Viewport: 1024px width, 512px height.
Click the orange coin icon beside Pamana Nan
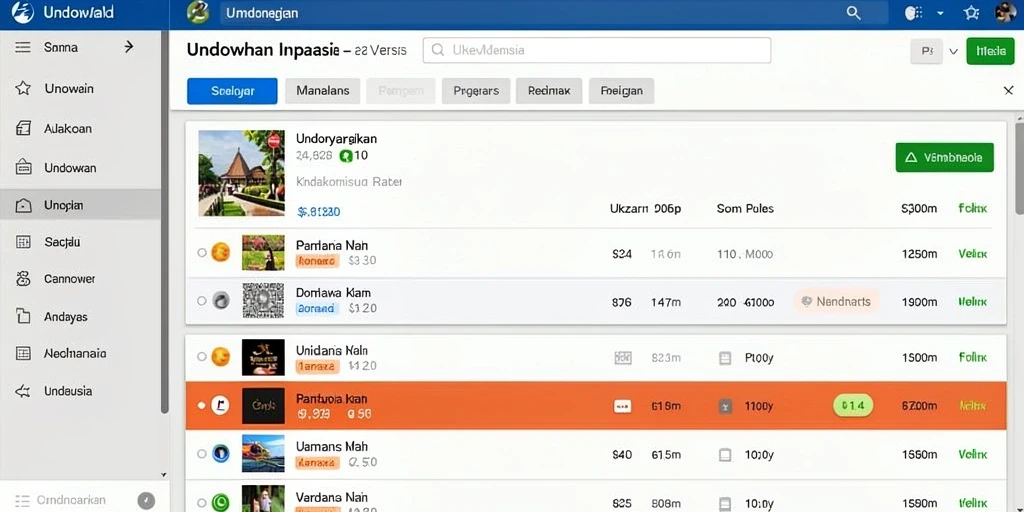point(221,252)
